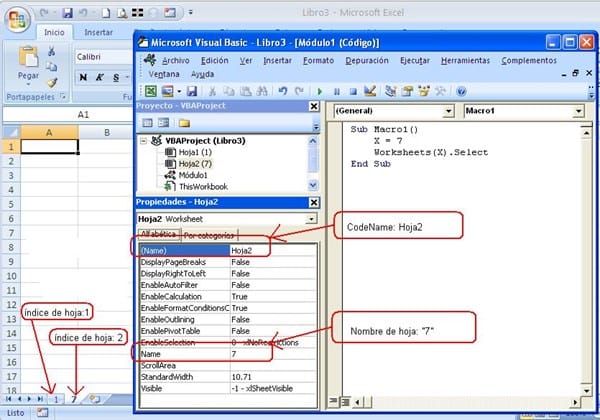Select ThisWorkbook in project tree
This screenshot has height=420, width=600.
point(203,187)
